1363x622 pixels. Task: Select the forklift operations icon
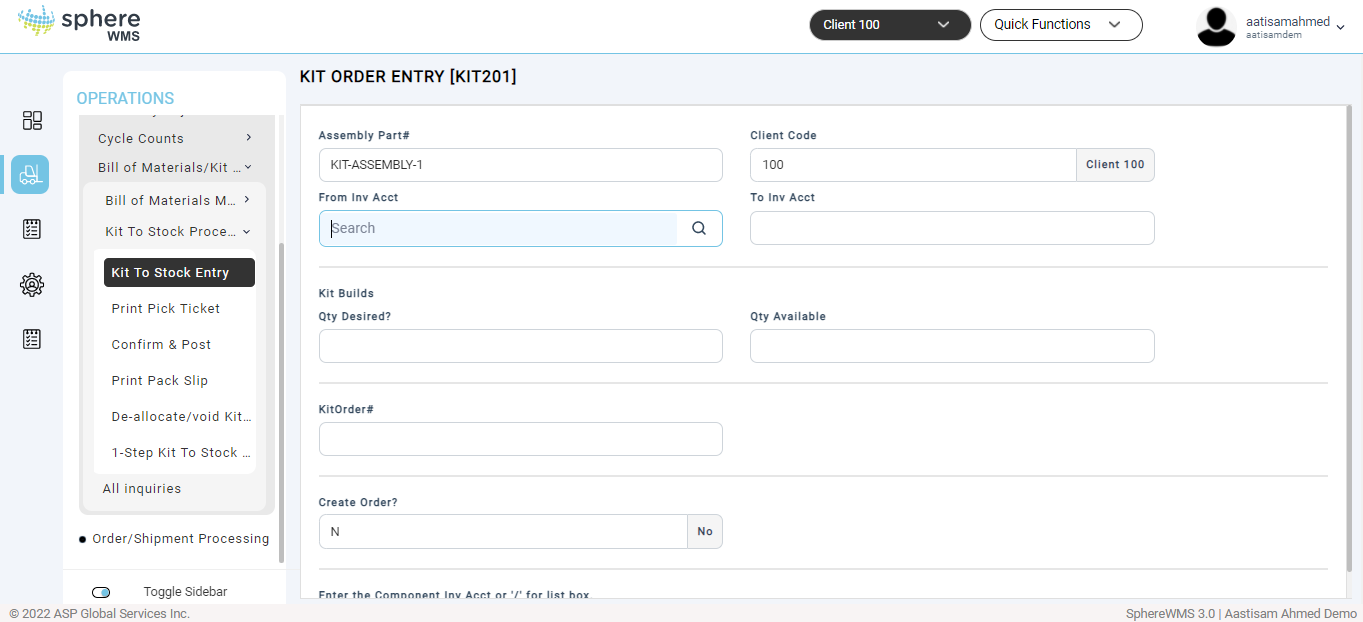(x=30, y=174)
